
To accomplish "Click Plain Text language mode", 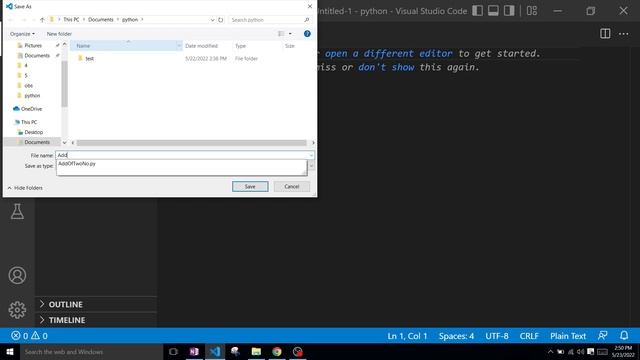I will (x=568, y=336).
